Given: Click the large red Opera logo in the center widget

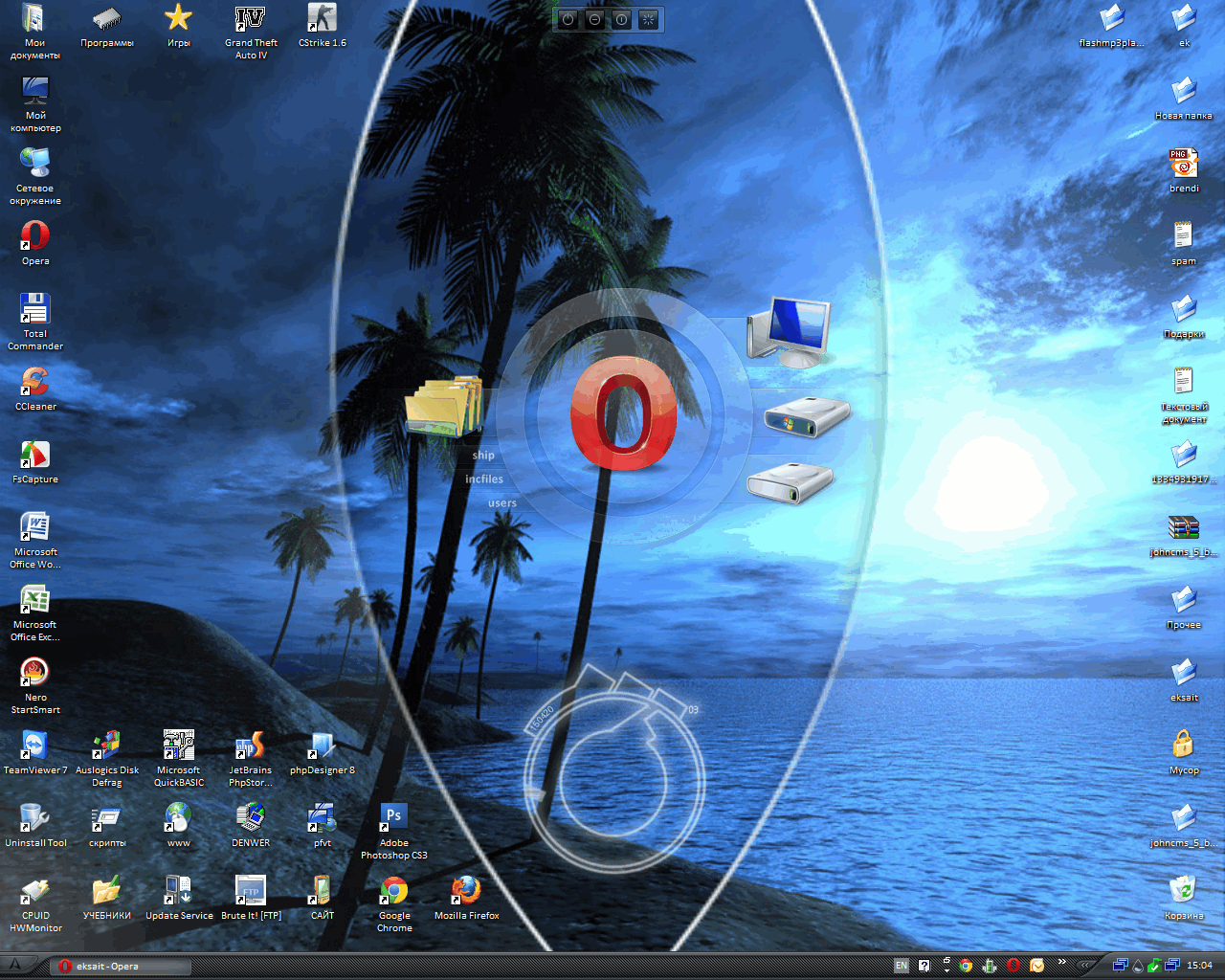Looking at the screenshot, I should click(x=623, y=414).
